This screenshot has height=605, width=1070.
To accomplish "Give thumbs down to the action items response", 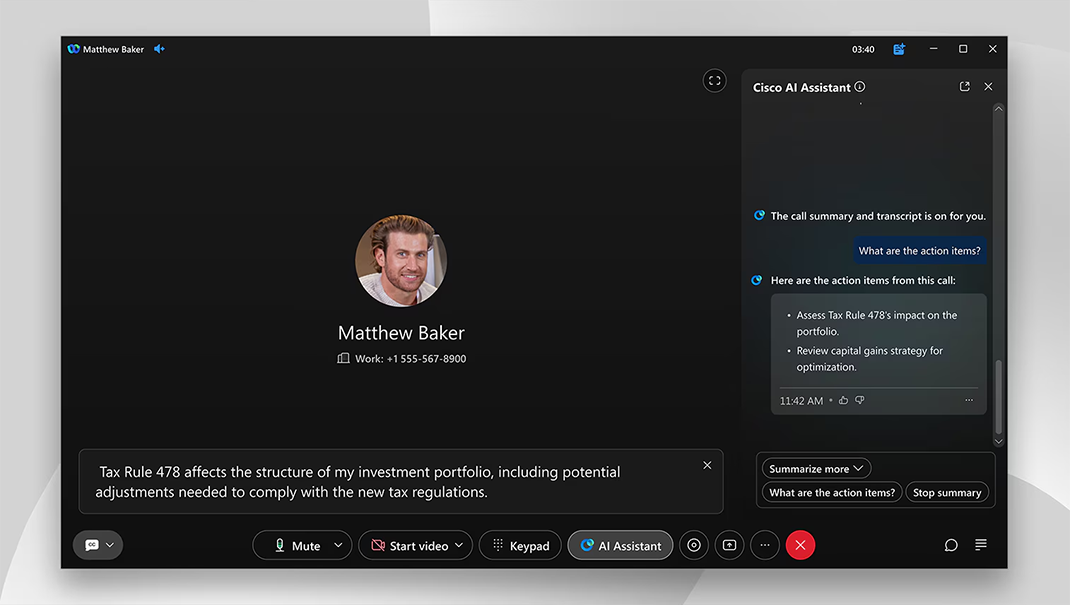I will tap(860, 400).
